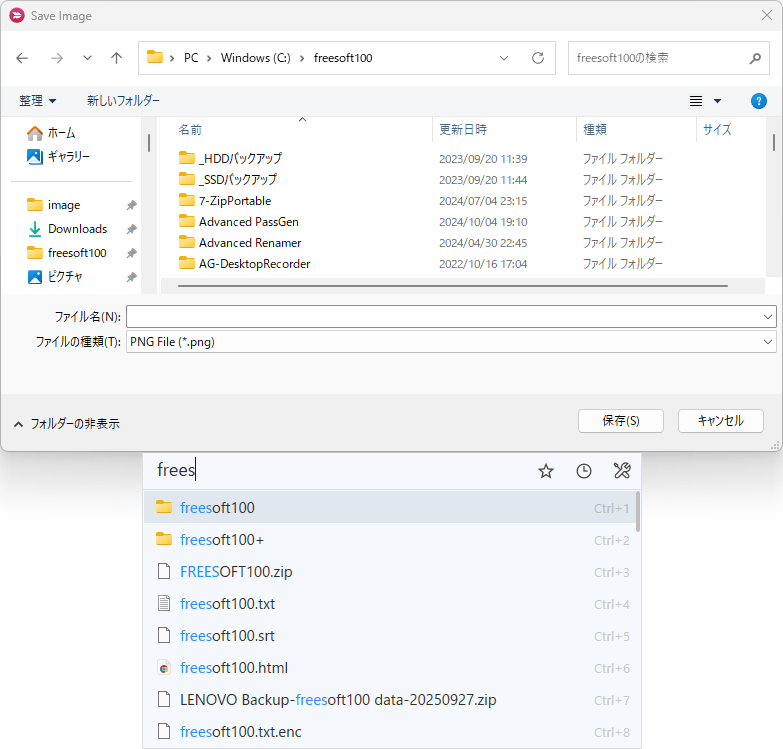Open recent locations chevron
The height and width of the screenshot is (749, 783).
[87, 58]
